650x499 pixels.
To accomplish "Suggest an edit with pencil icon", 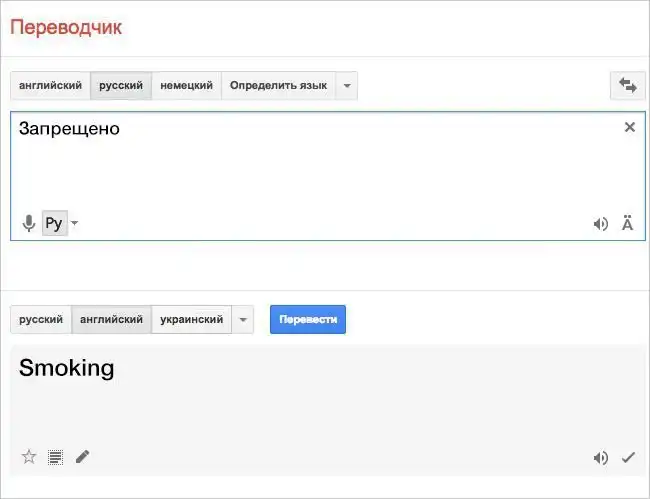I will pos(83,457).
